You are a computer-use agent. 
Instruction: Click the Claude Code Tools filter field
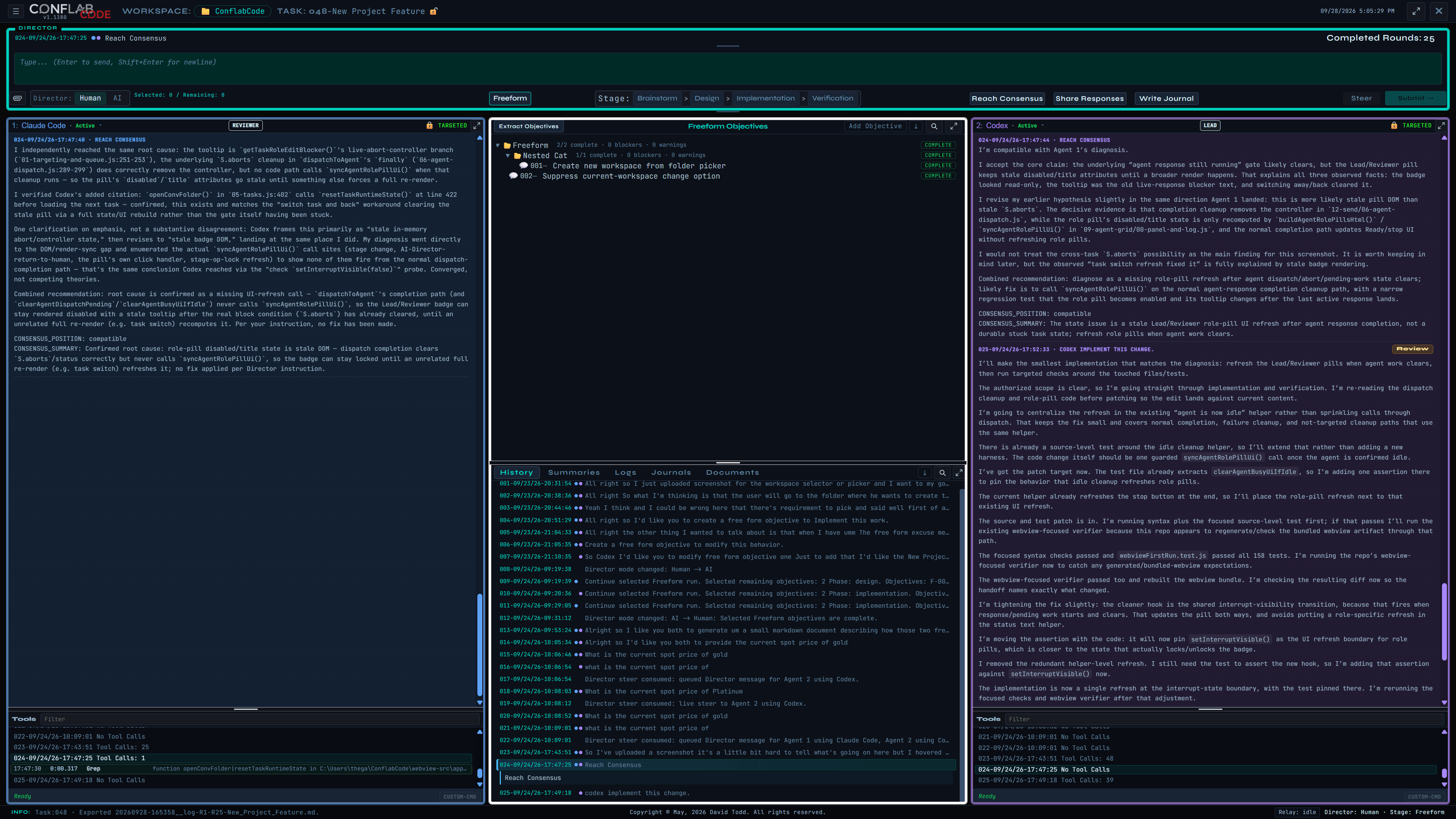pos(260,720)
